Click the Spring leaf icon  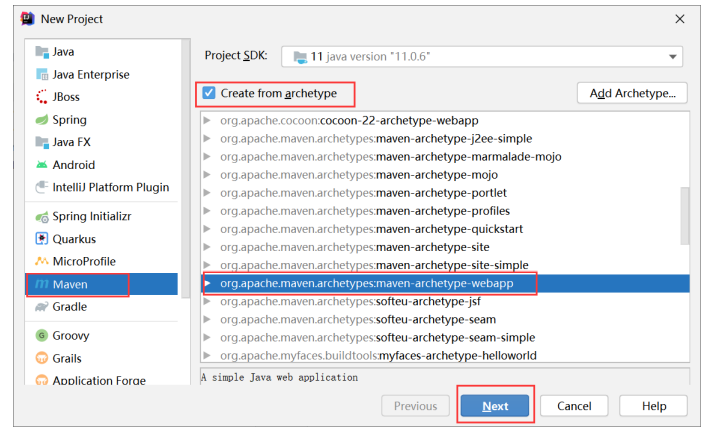[x=42, y=119]
